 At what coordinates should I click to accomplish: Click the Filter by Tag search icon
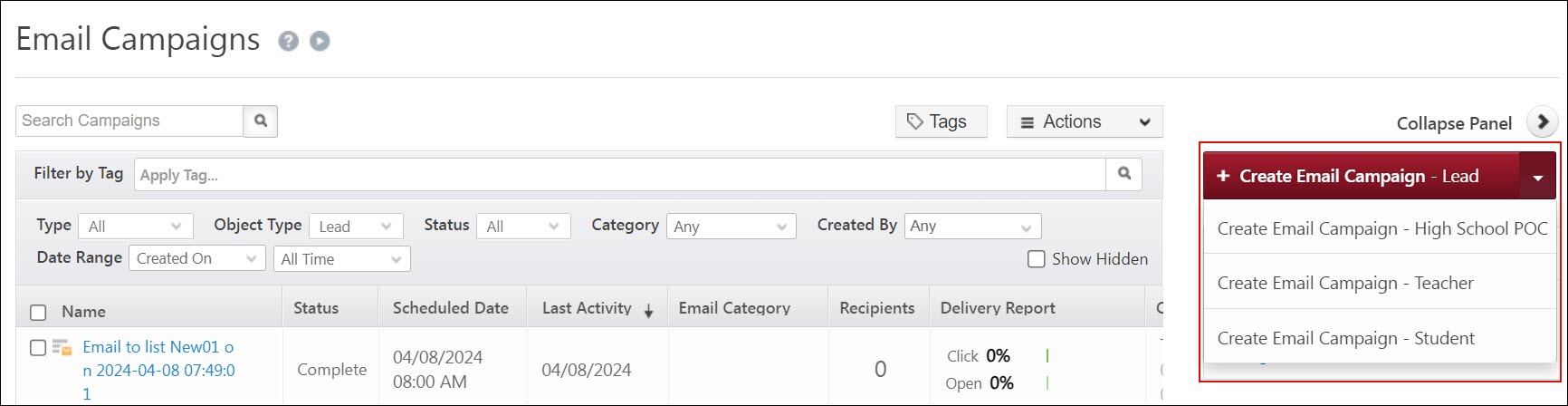(x=1123, y=174)
